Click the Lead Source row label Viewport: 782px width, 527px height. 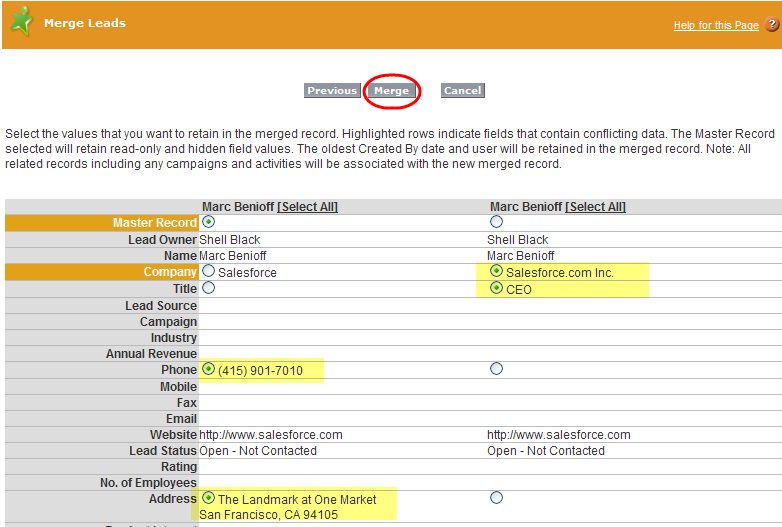pyautogui.click(x=161, y=306)
